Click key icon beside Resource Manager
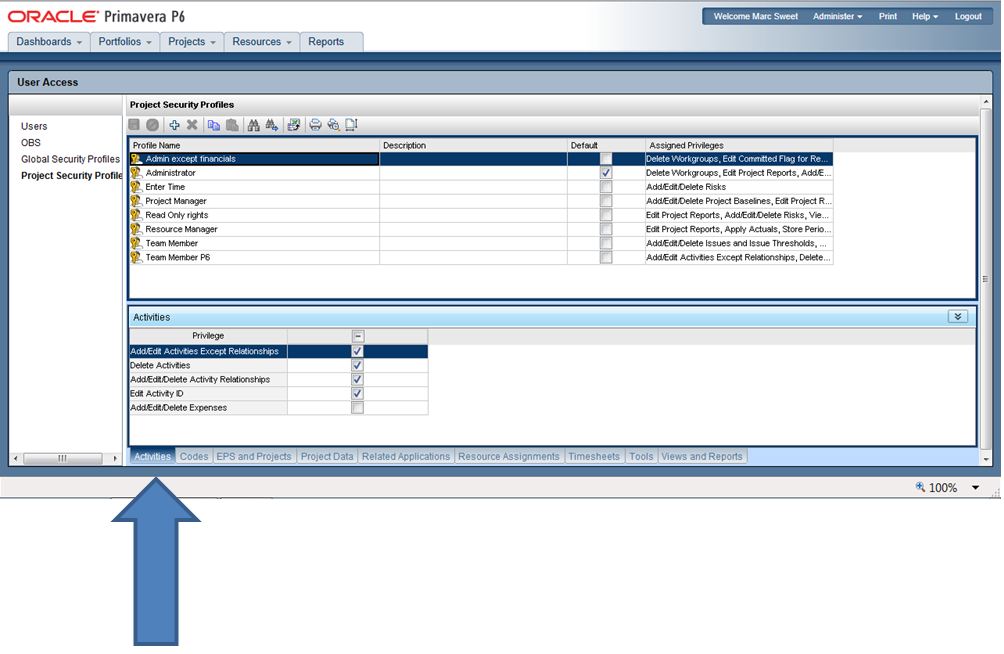The height and width of the screenshot is (654, 1004). point(136,229)
